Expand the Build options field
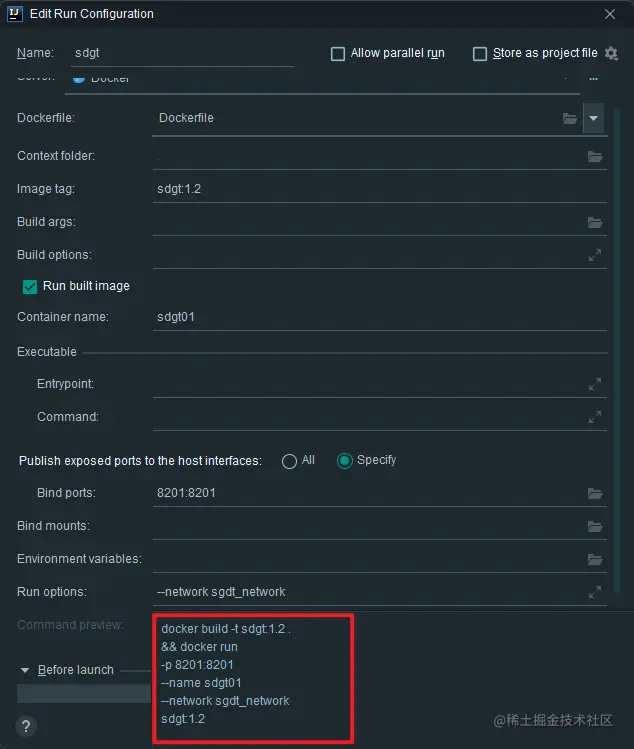Viewport: 634px width, 749px height. pos(595,255)
